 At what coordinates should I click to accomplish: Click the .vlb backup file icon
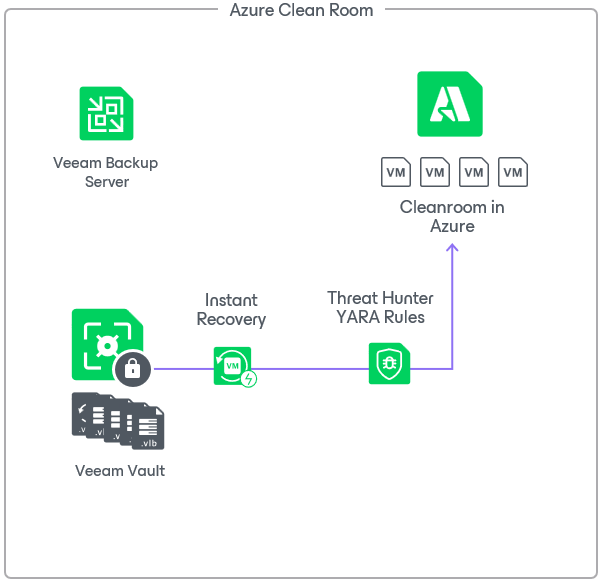[x=148, y=428]
